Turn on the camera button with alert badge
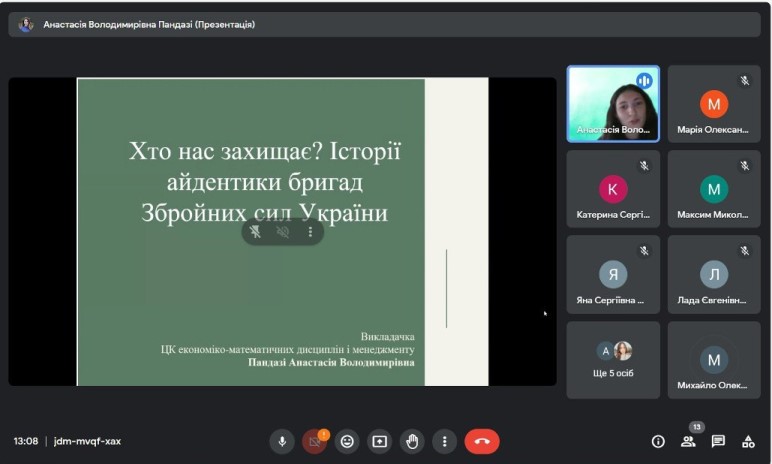The height and width of the screenshot is (464, 772). [315, 441]
